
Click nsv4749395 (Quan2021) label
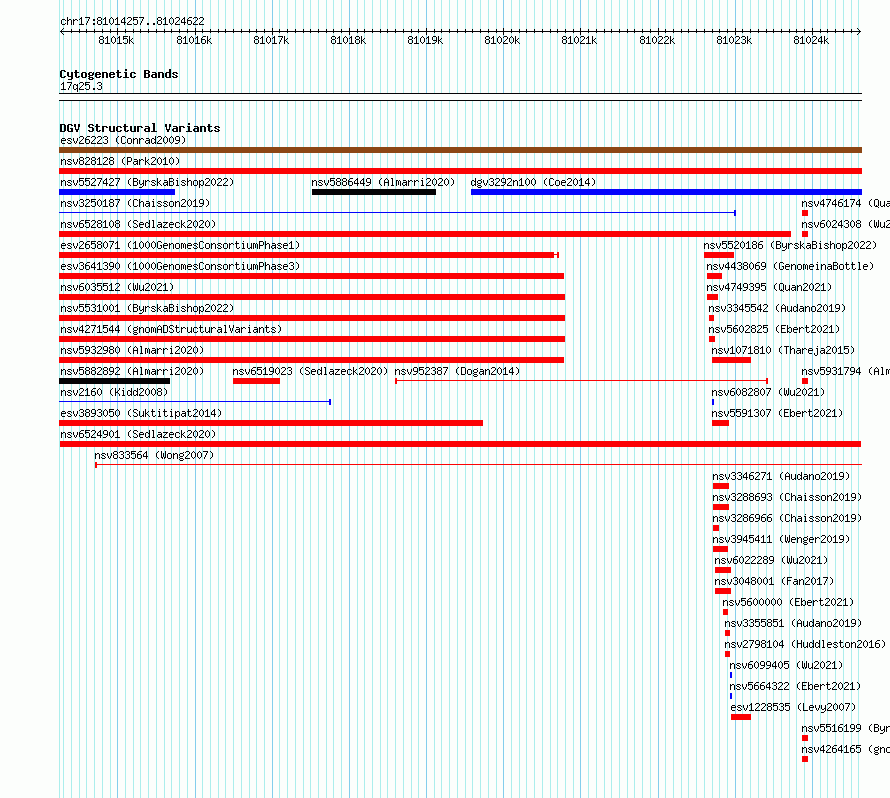coord(769,287)
